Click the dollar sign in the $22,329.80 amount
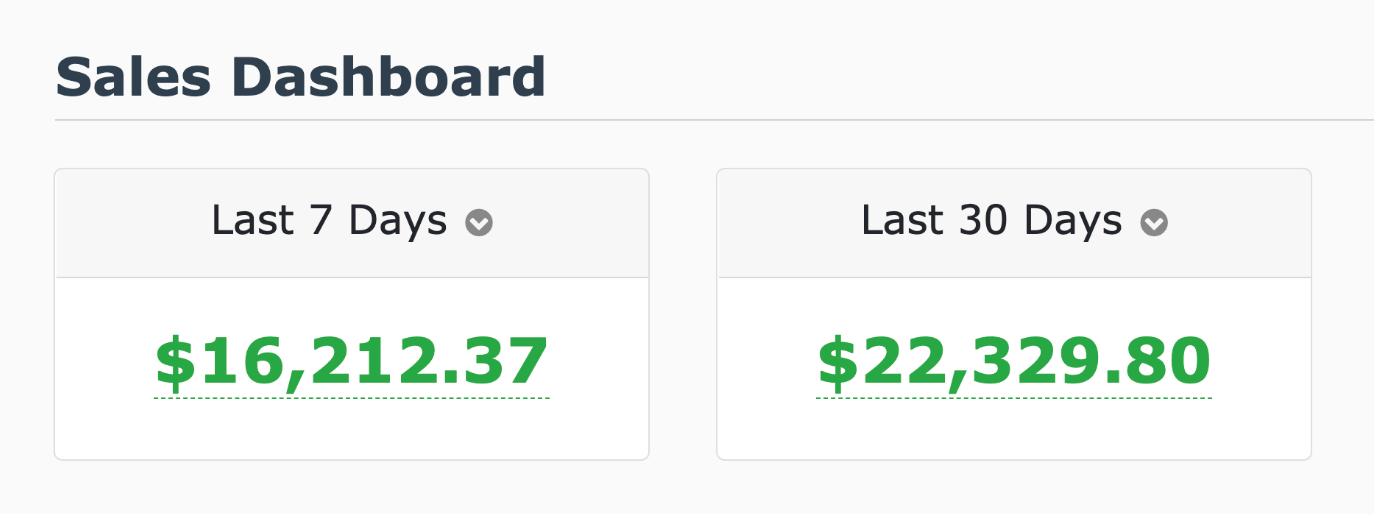 coord(837,362)
